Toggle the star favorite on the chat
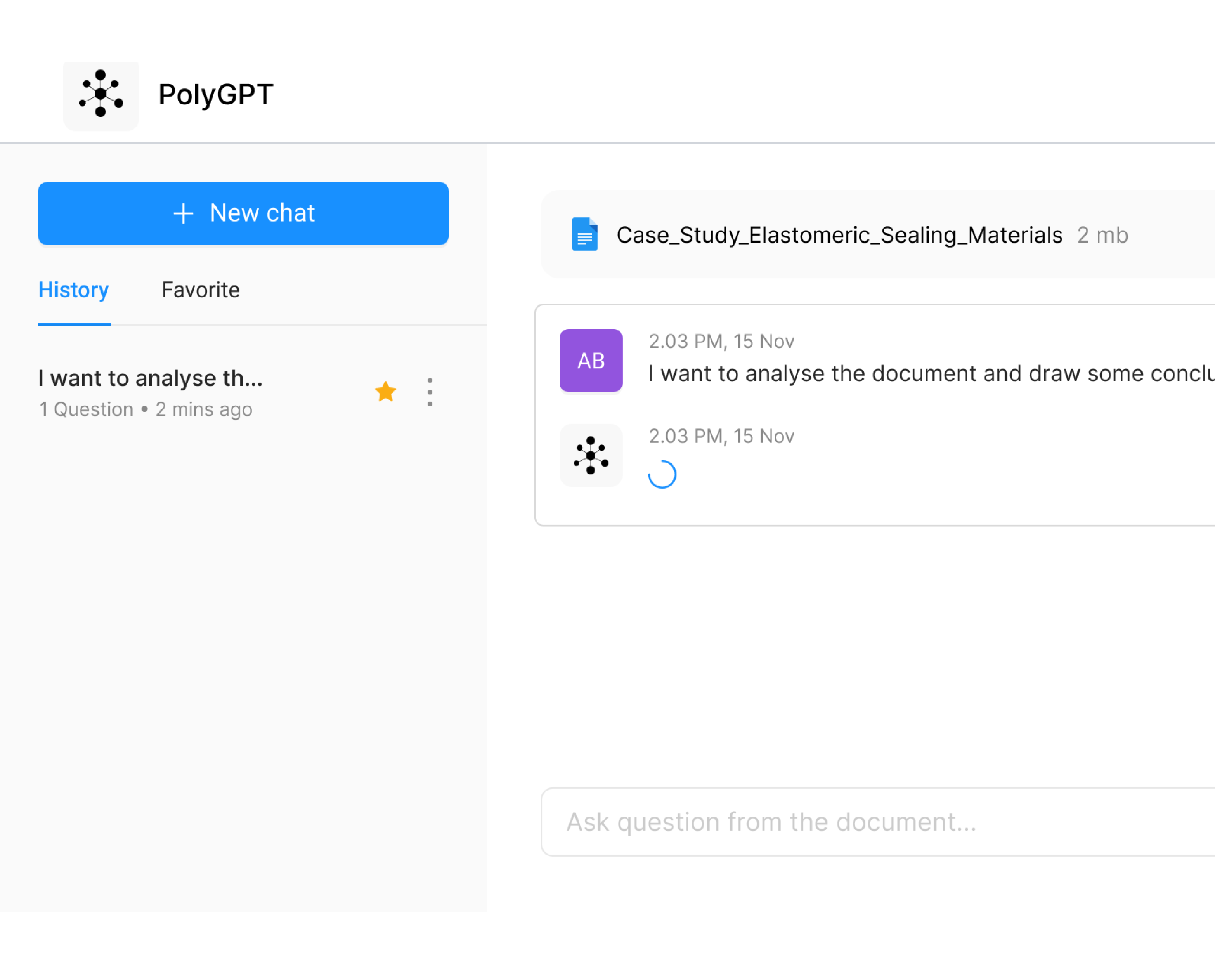The image size is (1215, 980). [x=385, y=392]
